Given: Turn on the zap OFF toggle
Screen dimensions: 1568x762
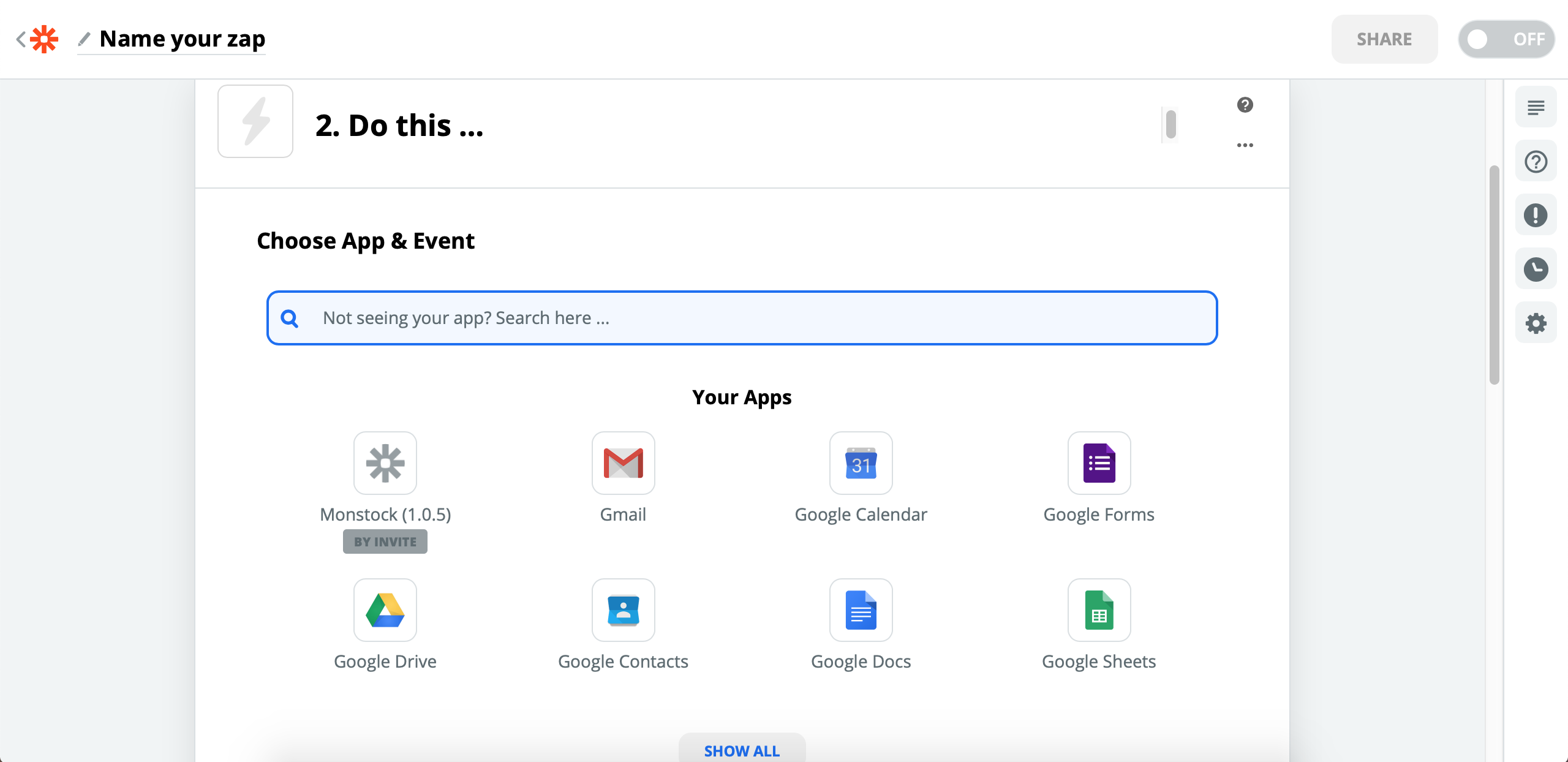Looking at the screenshot, I should (x=1507, y=39).
